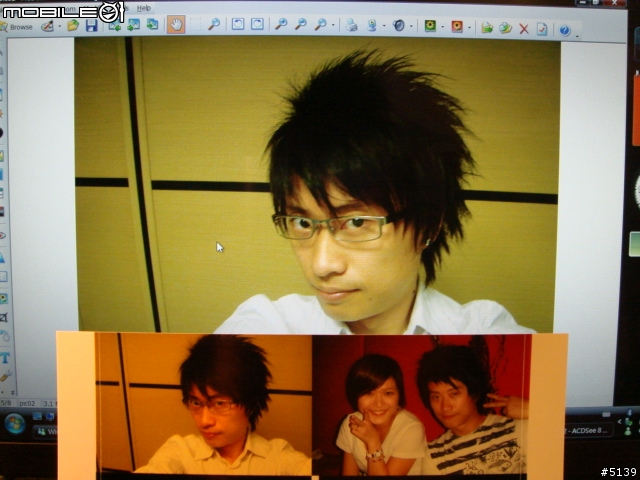Expand the system tray hidden icons chevron
The height and width of the screenshot is (480, 640).
(620, 422)
